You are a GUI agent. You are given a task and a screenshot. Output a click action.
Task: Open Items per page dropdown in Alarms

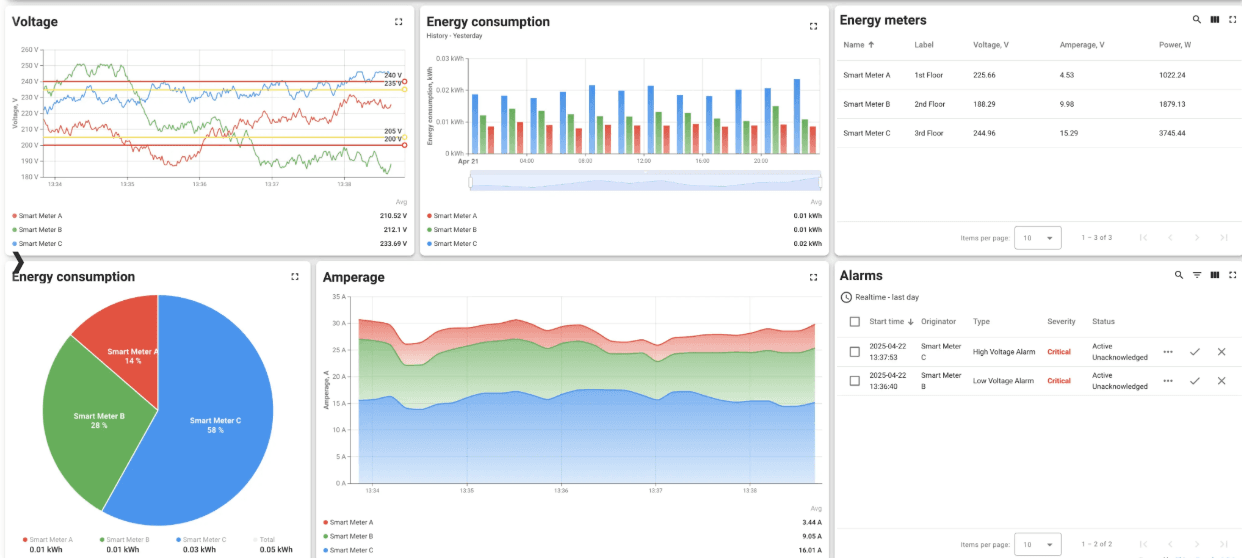click(1037, 545)
